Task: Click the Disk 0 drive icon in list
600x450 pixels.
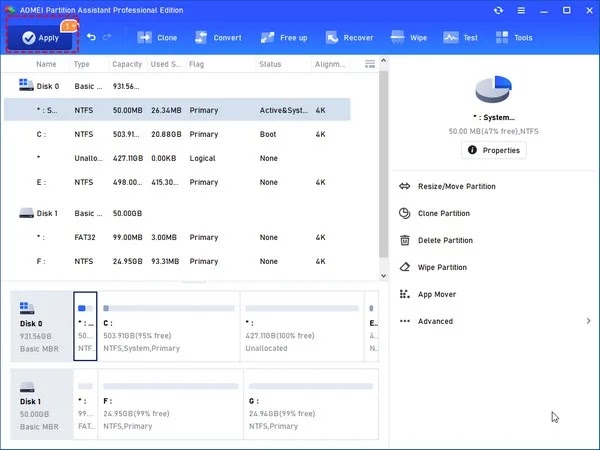Action: 26,85
